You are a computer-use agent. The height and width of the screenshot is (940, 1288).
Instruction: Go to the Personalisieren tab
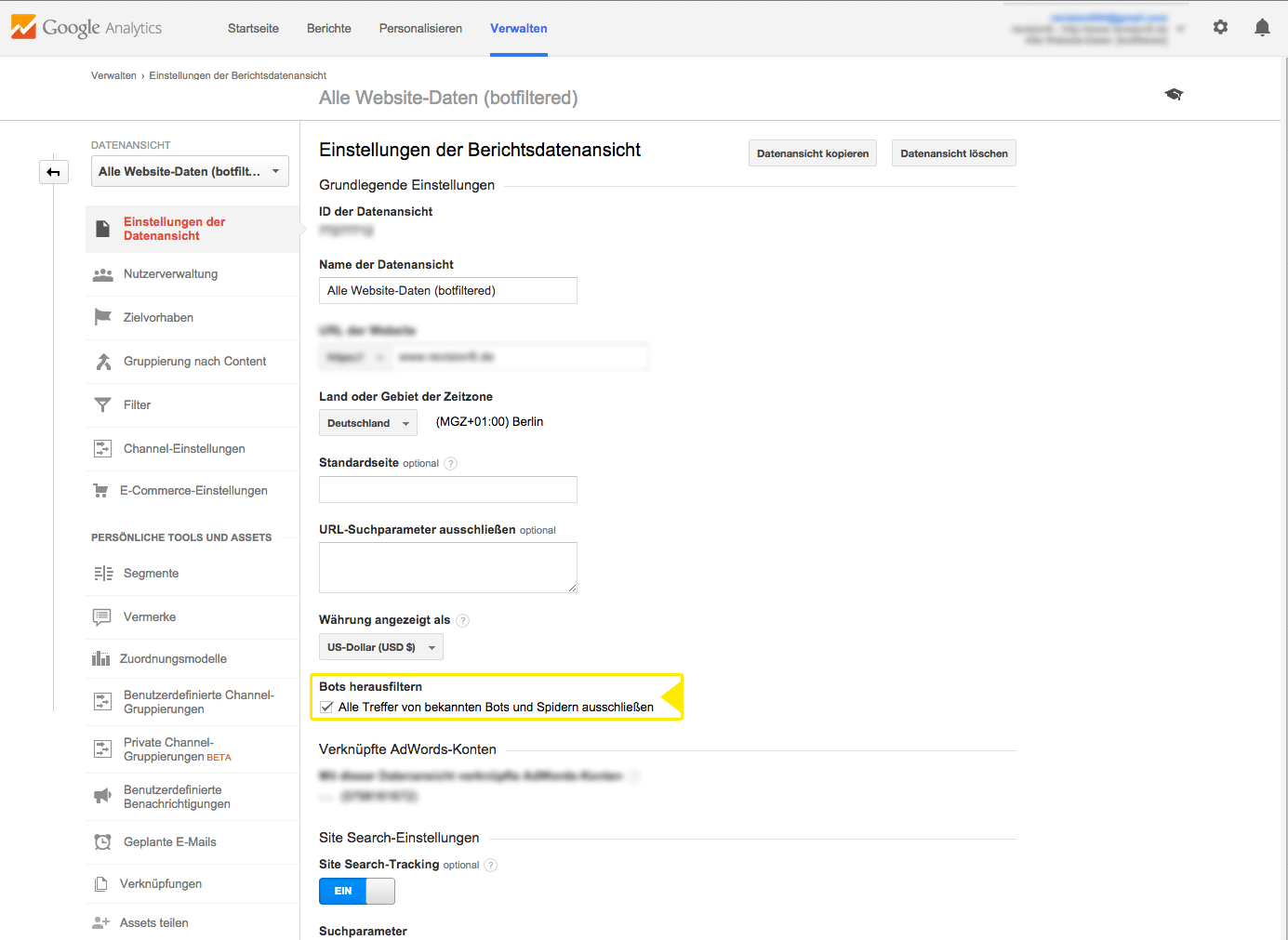click(x=420, y=29)
